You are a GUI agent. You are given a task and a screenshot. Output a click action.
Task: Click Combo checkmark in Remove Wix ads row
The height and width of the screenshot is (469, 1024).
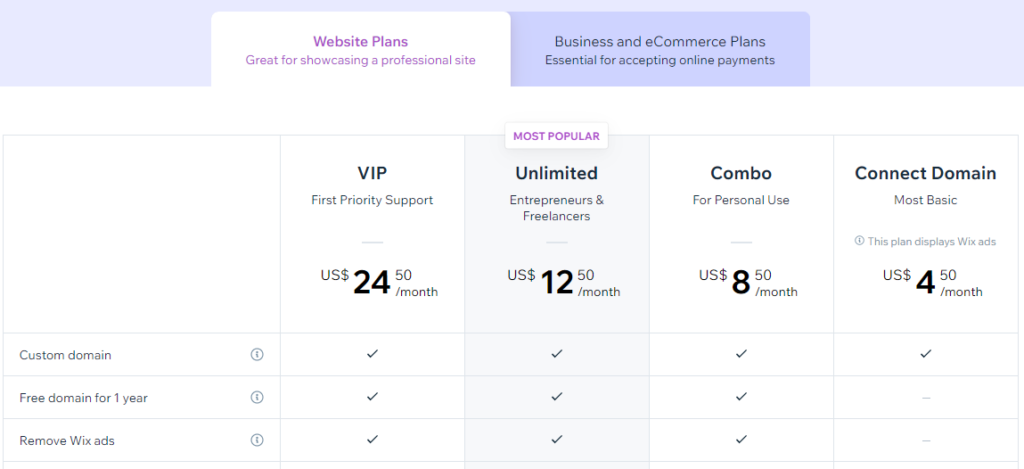[x=741, y=440]
